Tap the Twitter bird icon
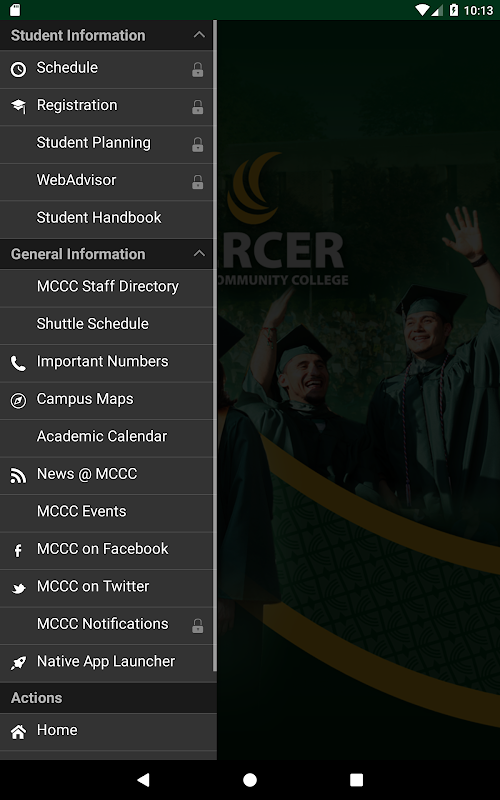500x800 pixels. [18, 589]
